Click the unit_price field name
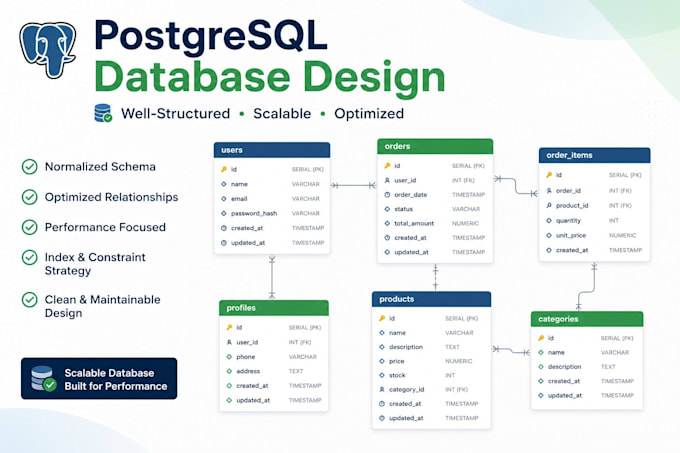 click(571, 235)
